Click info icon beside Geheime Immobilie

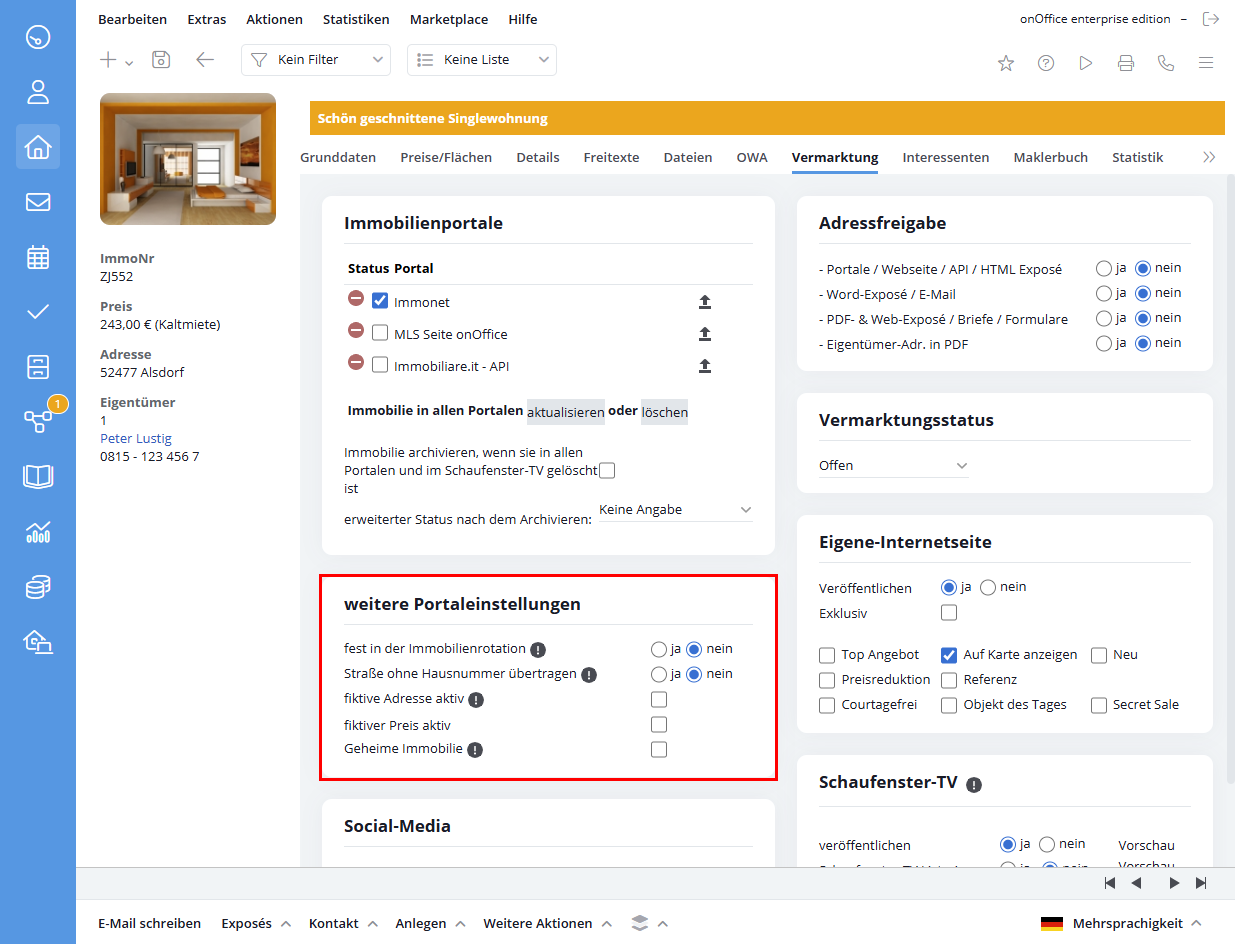click(475, 749)
